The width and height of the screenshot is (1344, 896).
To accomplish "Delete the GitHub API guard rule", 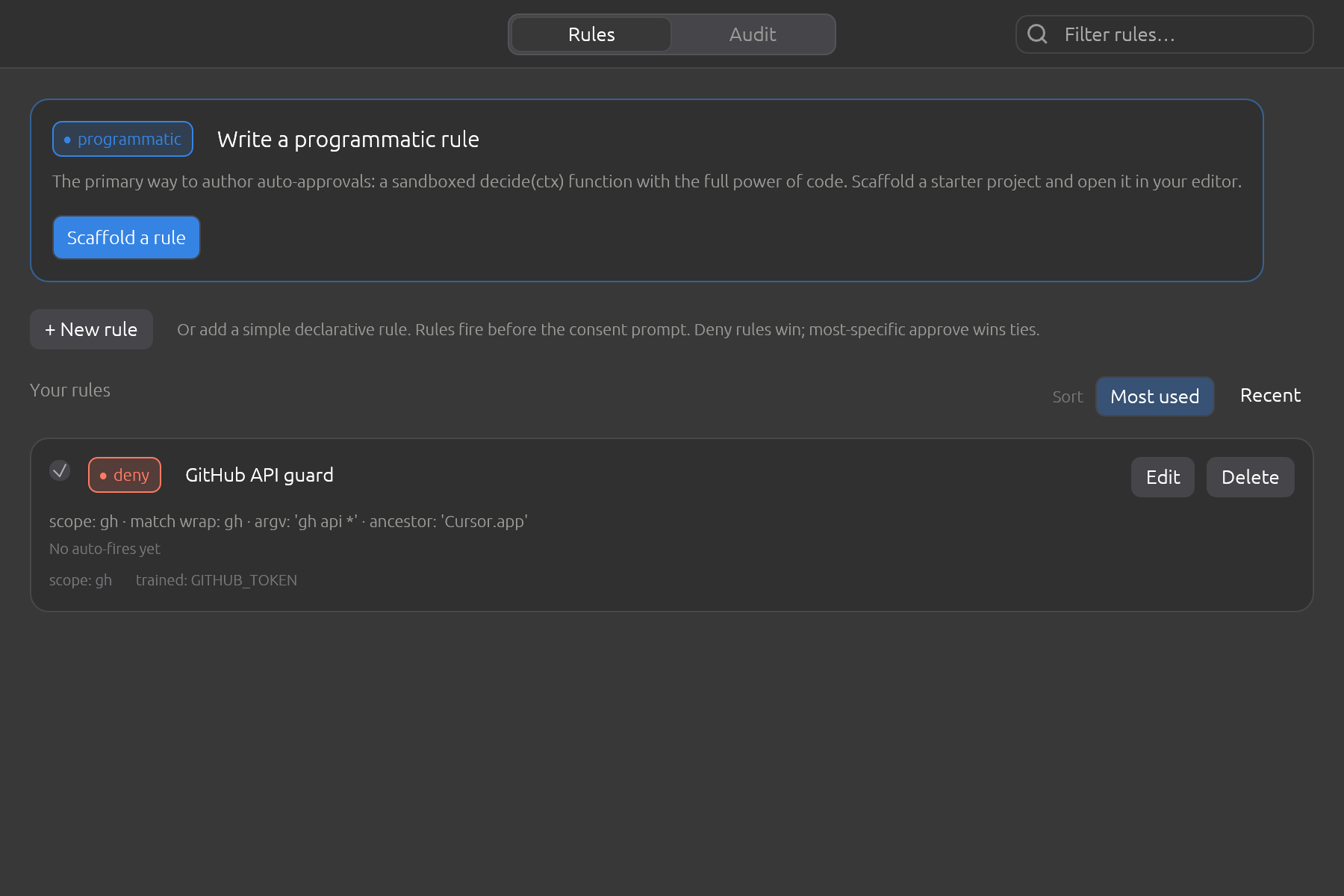I will pos(1250,477).
